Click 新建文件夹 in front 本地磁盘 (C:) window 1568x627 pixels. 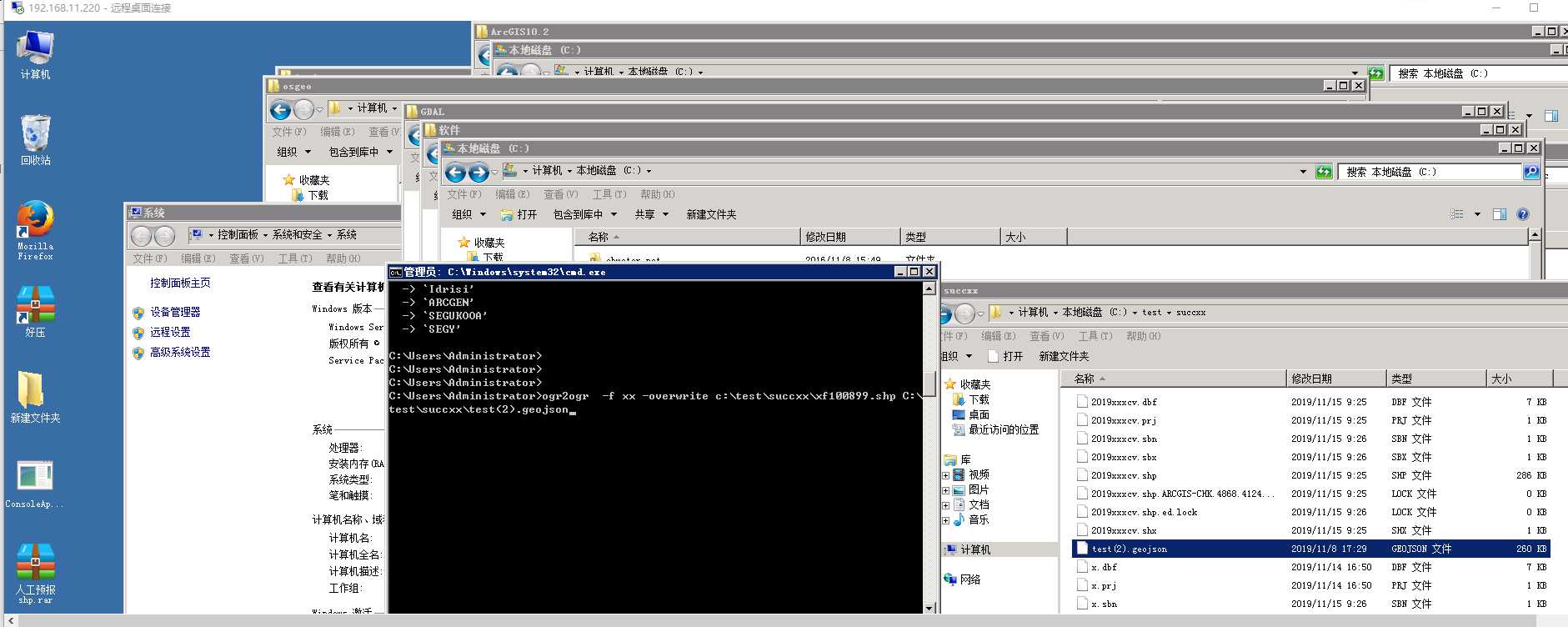pos(711,214)
